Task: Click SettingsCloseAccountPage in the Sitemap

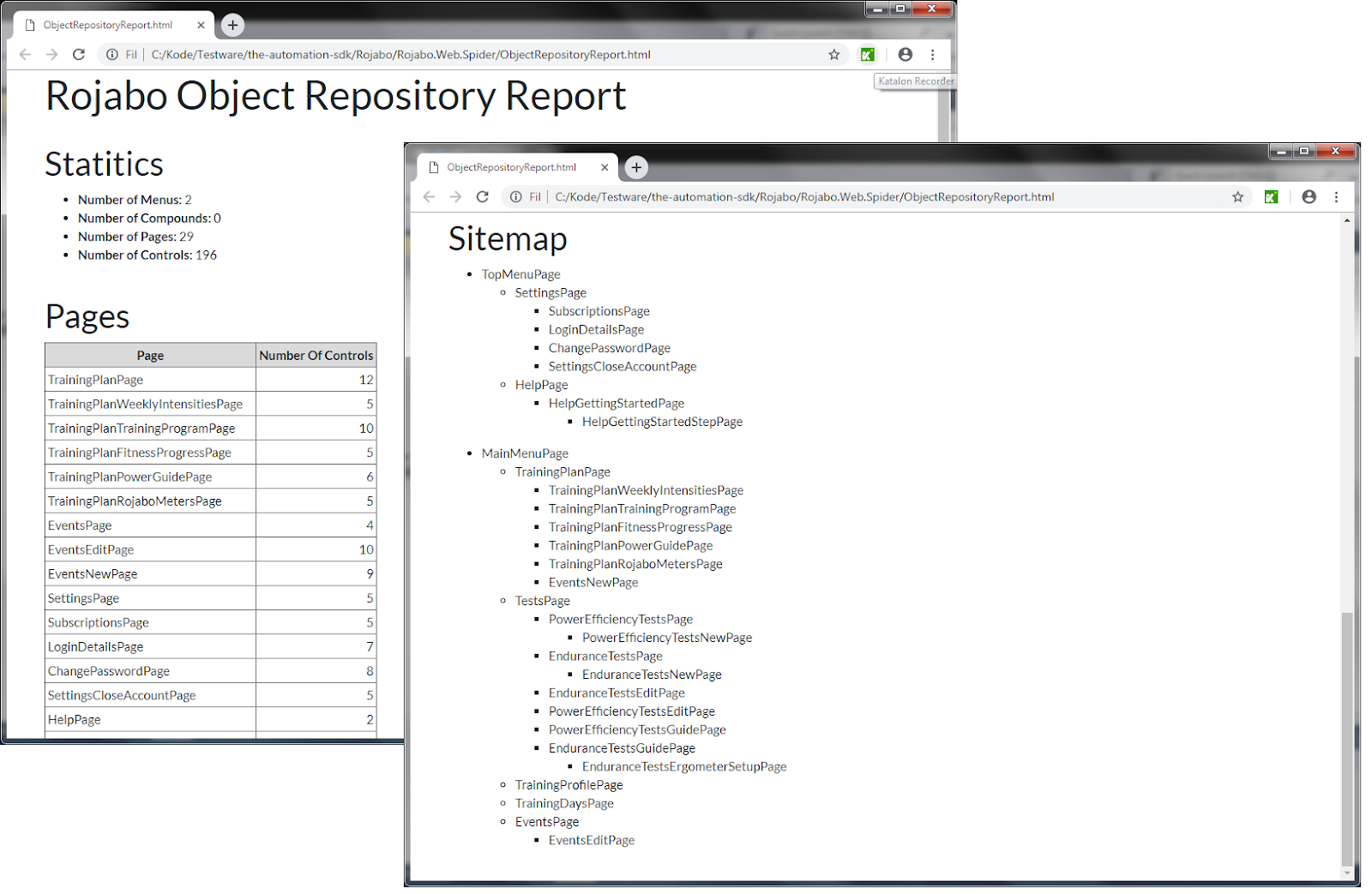Action: click(x=623, y=366)
